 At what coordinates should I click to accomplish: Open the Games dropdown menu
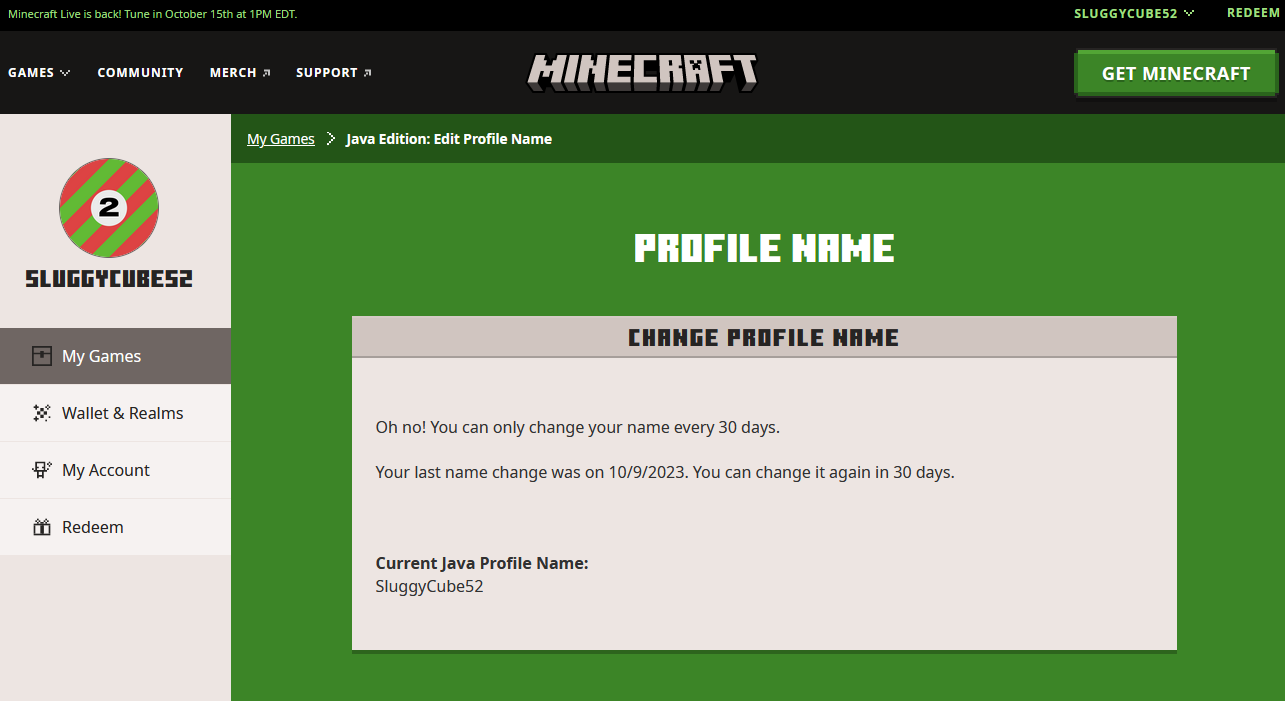point(39,73)
